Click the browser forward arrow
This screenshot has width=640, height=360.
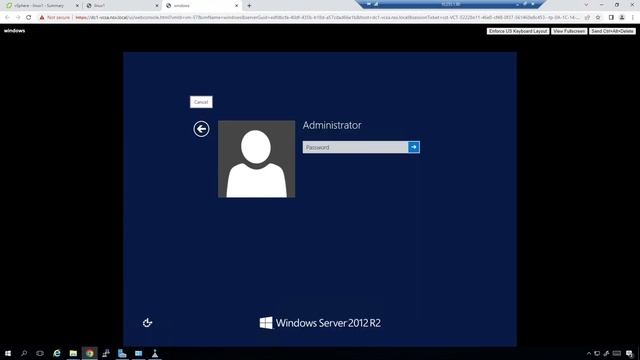tap(18, 18)
